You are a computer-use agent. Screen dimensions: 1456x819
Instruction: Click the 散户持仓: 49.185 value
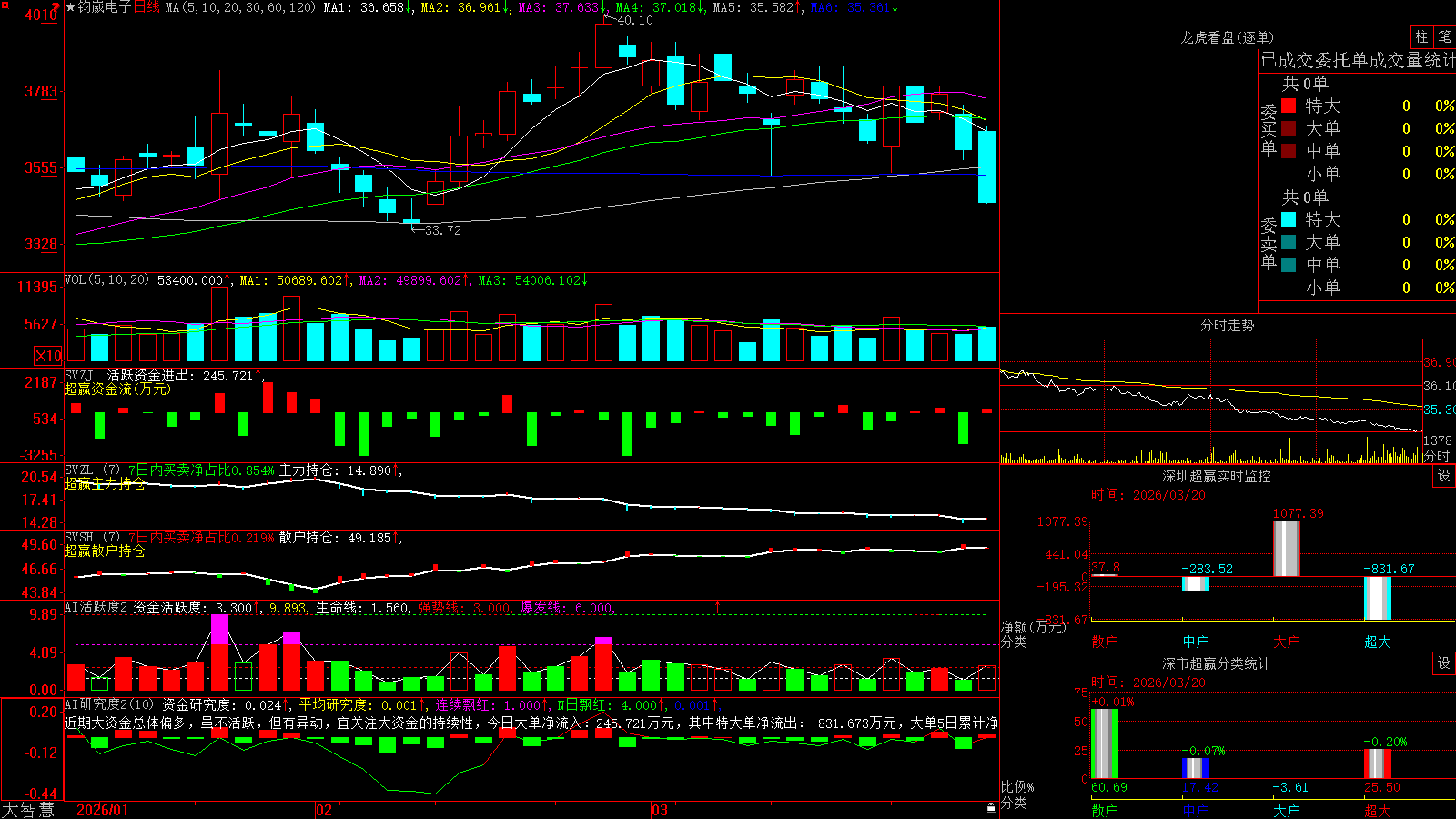pos(335,538)
